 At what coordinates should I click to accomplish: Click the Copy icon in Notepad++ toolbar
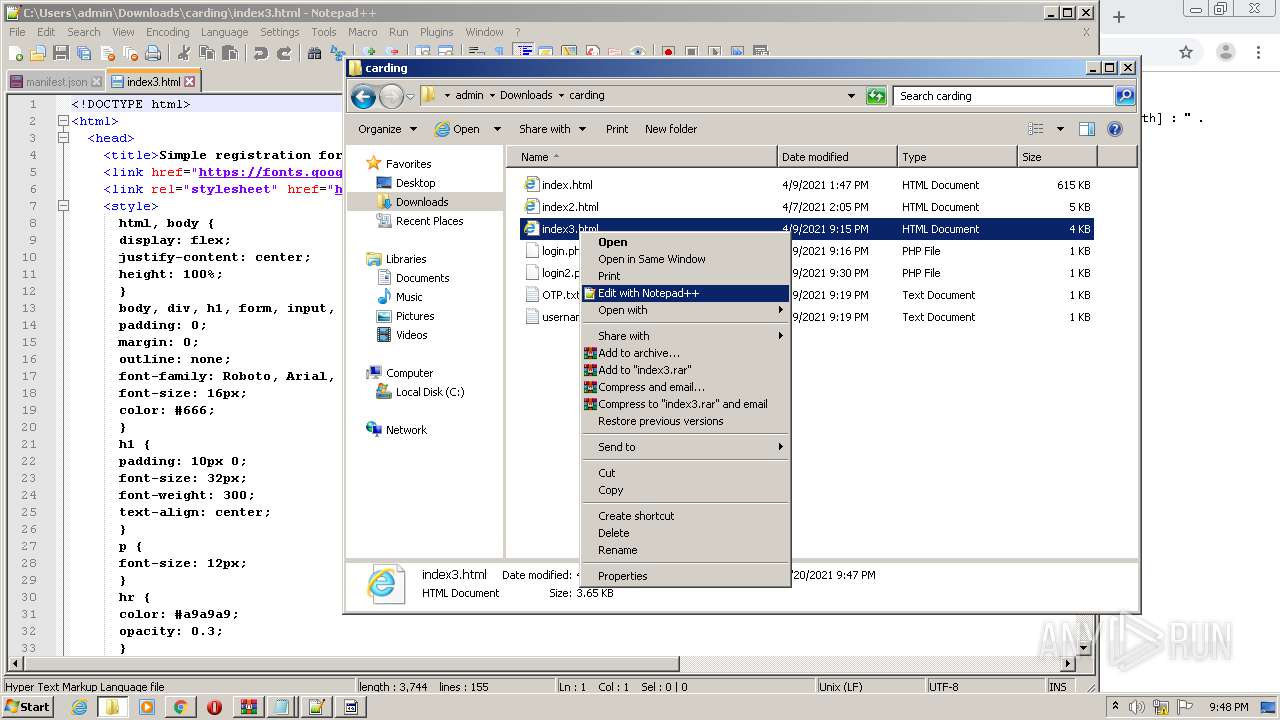206,52
